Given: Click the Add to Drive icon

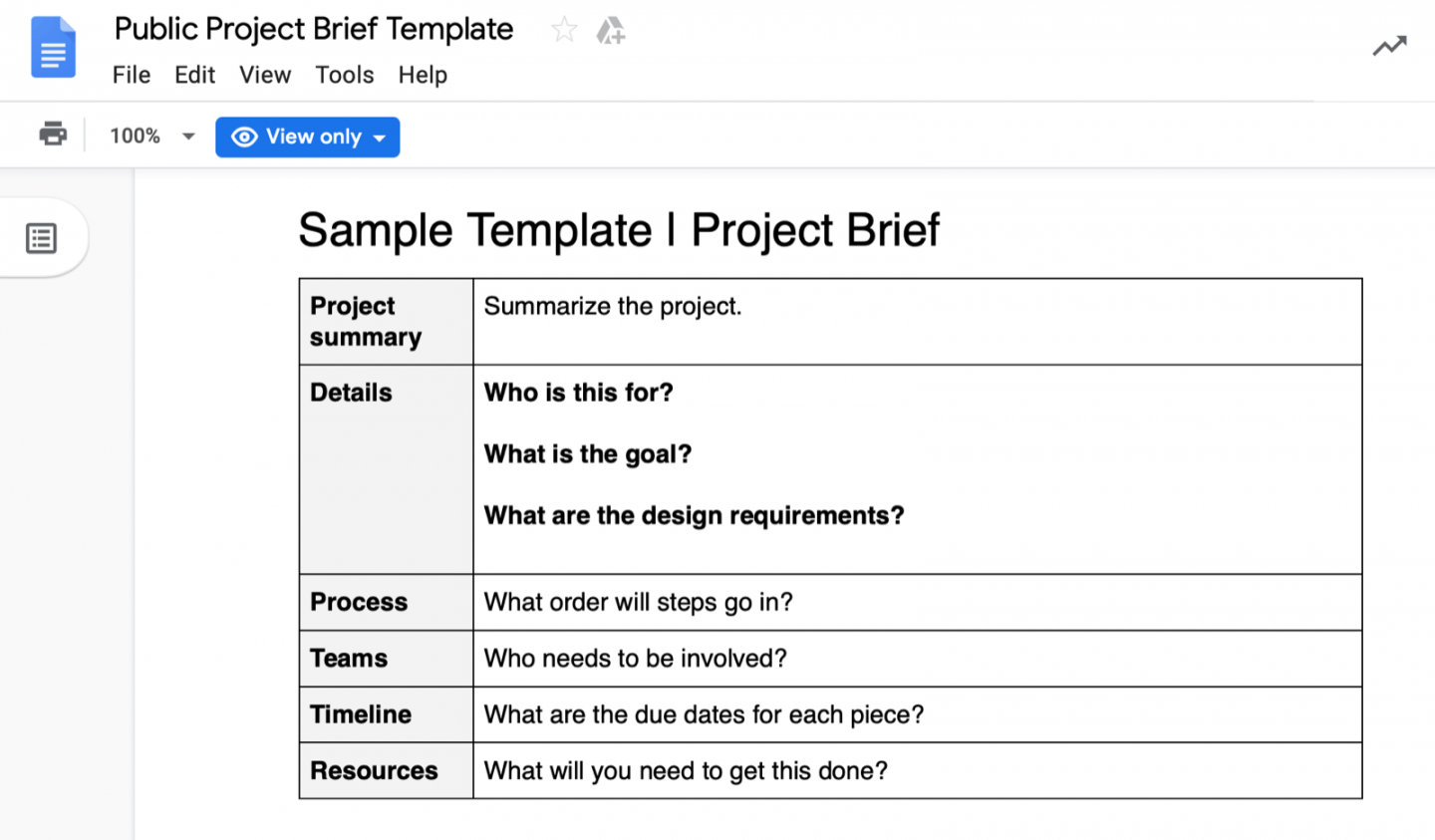Looking at the screenshot, I should 610,31.
